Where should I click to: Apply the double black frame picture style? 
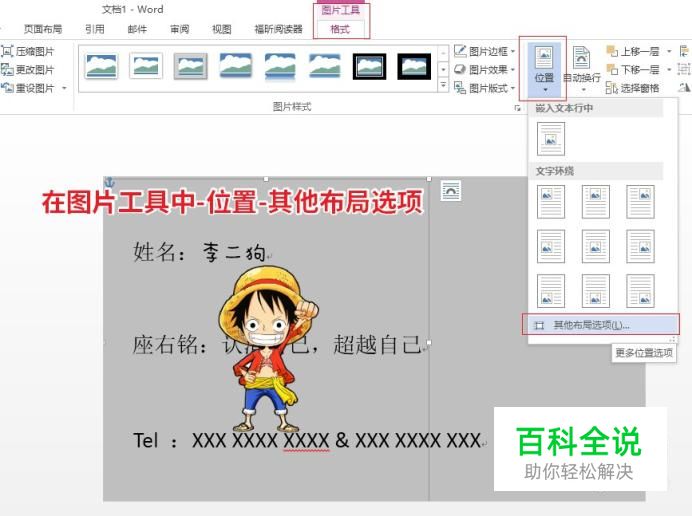369,66
